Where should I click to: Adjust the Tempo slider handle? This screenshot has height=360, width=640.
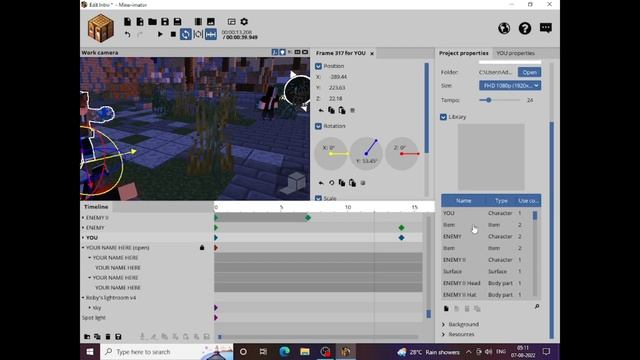pos(488,100)
